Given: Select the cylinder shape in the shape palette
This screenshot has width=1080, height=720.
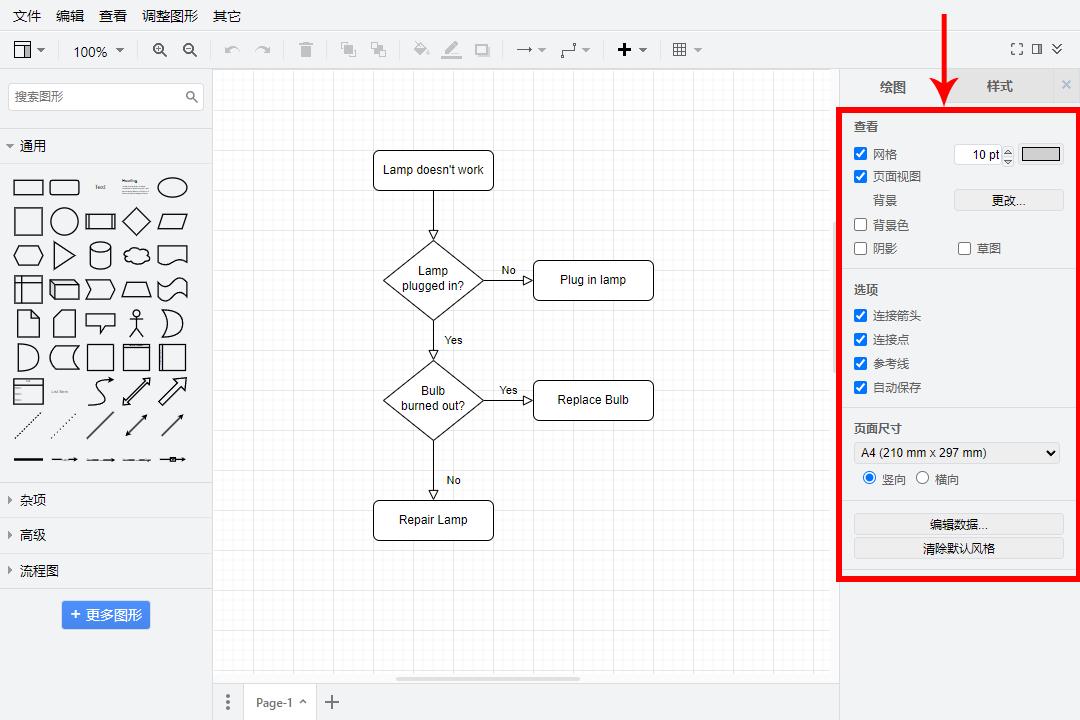Looking at the screenshot, I should click(x=100, y=255).
